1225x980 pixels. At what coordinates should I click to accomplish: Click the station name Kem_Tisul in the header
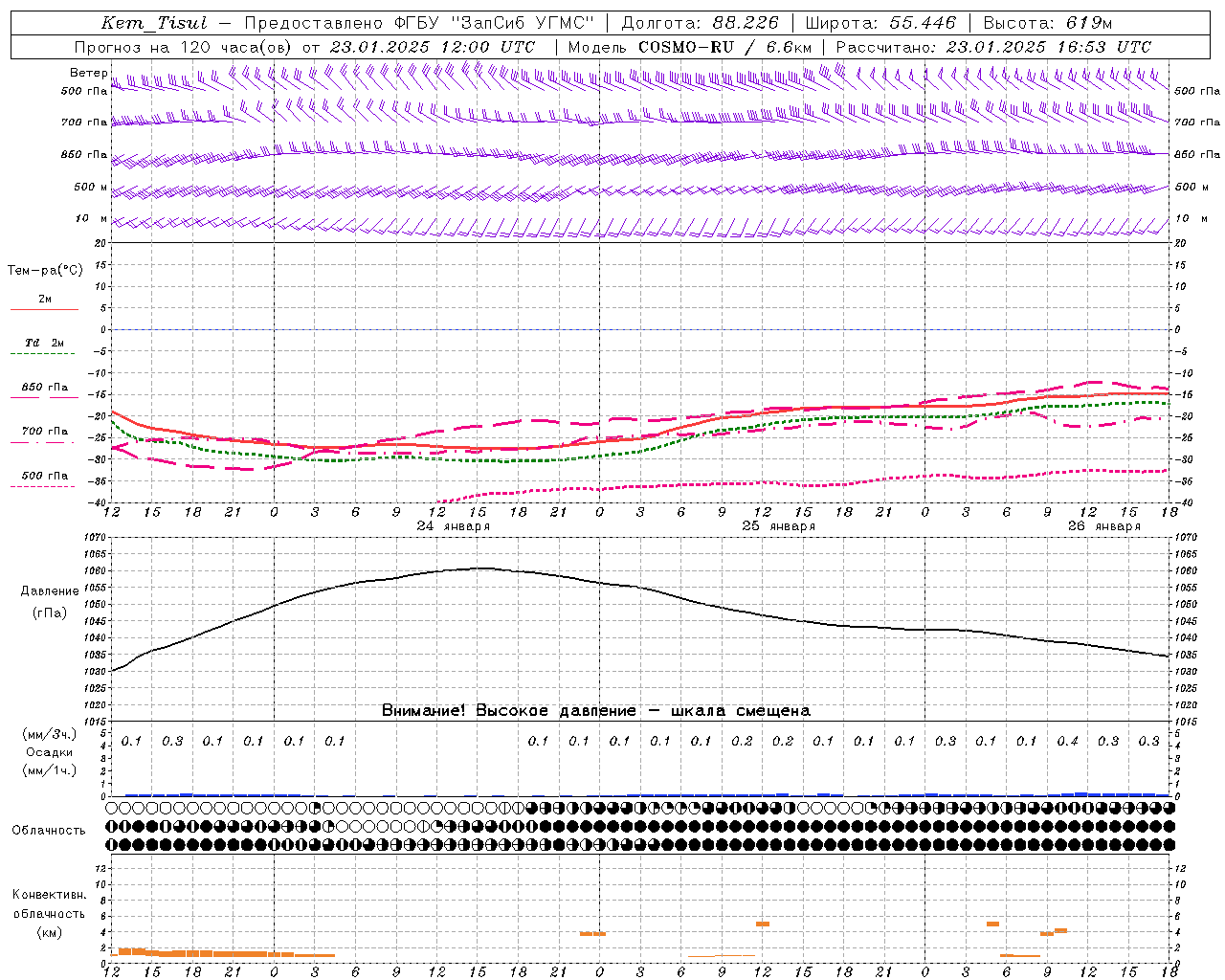tap(153, 23)
